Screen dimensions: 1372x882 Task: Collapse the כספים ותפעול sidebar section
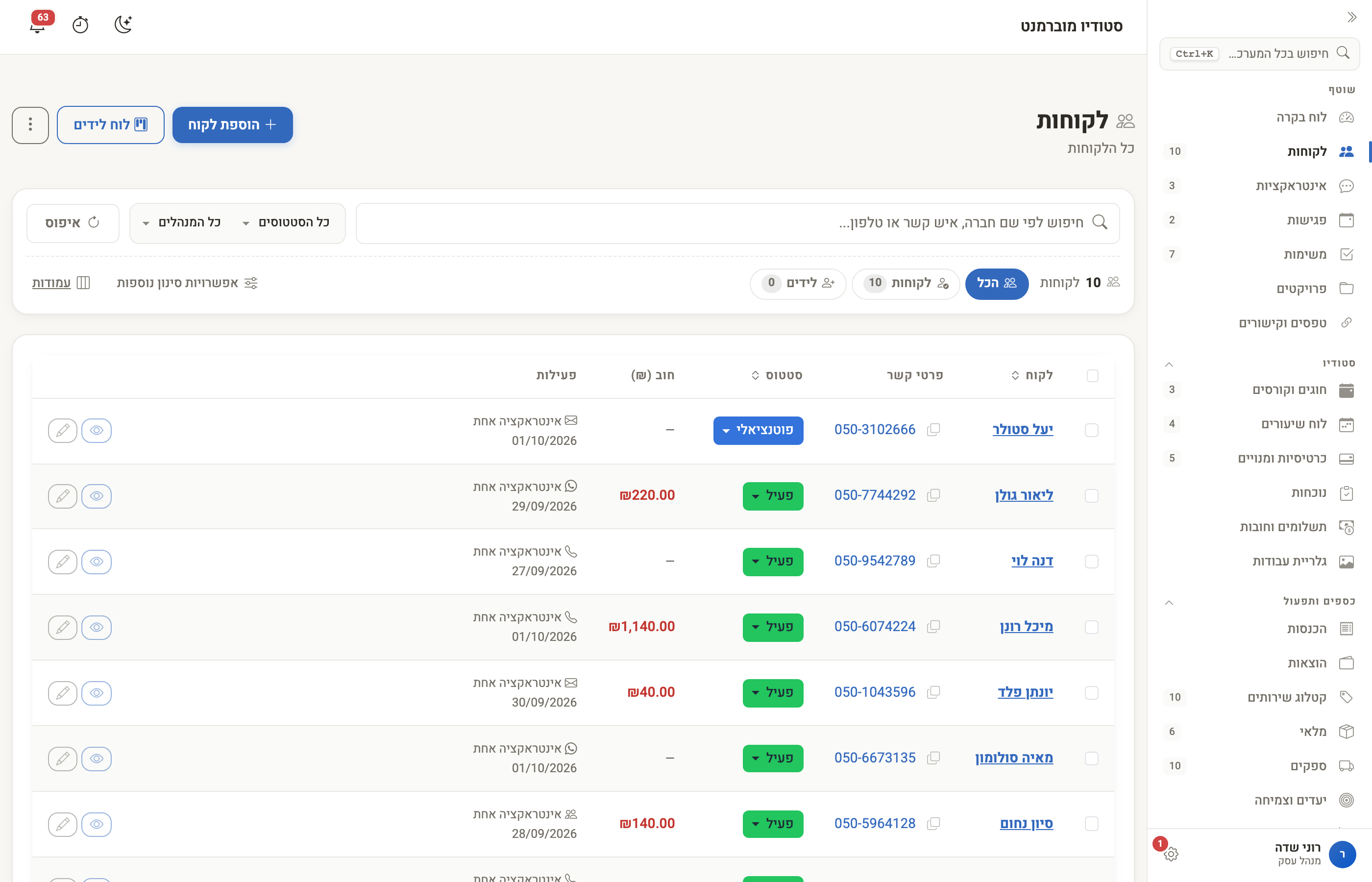[1169, 603]
